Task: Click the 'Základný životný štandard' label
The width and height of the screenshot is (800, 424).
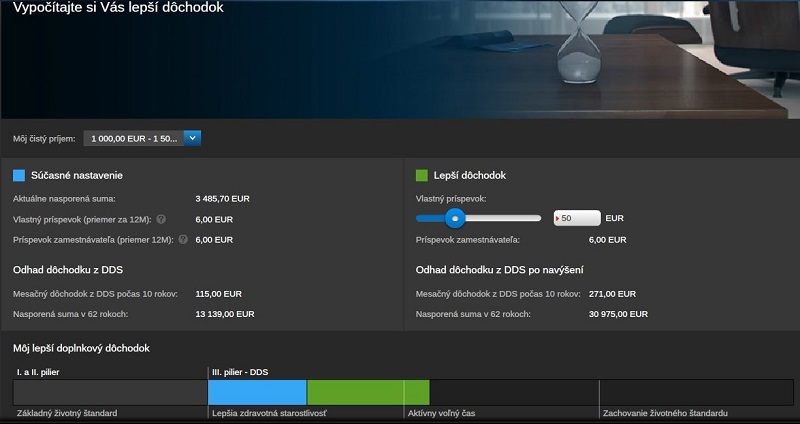Action: pyautogui.click(x=67, y=413)
